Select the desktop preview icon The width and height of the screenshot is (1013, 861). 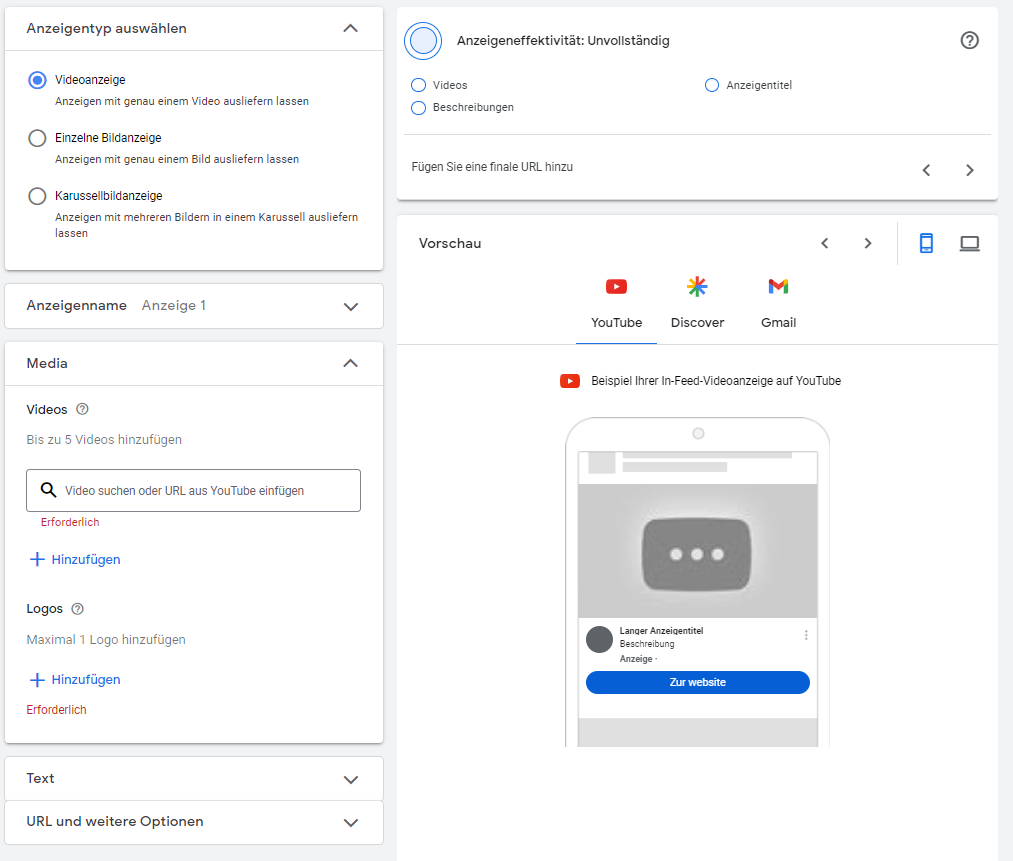[969, 242]
